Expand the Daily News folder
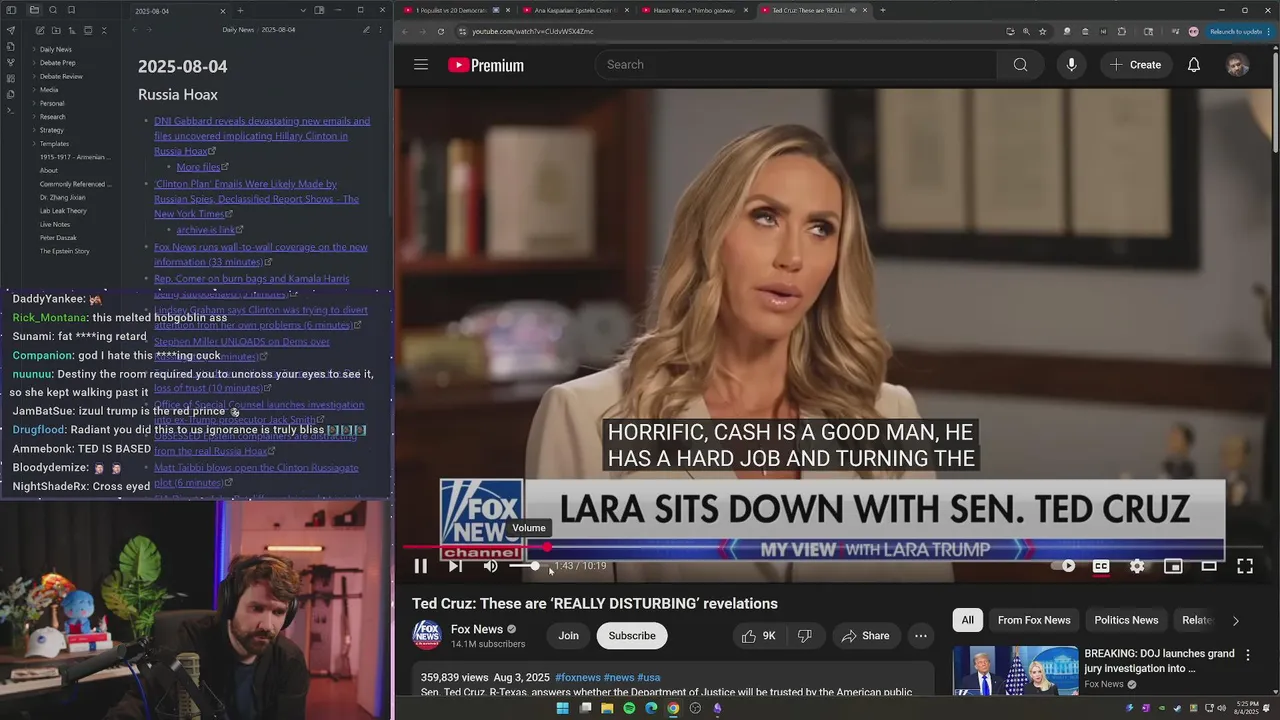1280x720 pixels. coord(55,49)
